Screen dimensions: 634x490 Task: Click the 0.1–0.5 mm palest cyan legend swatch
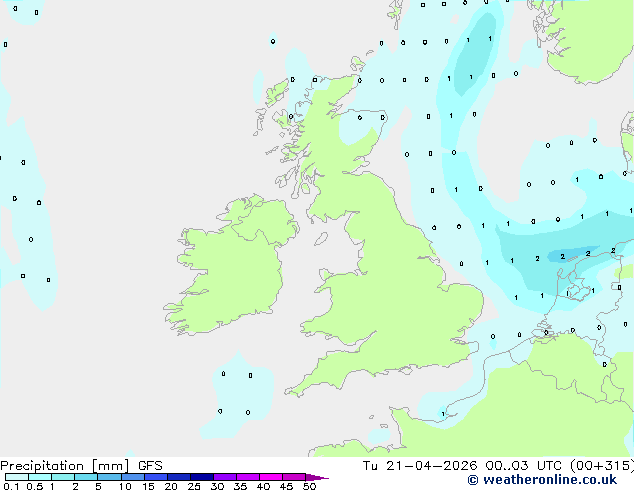pos(17,477)
